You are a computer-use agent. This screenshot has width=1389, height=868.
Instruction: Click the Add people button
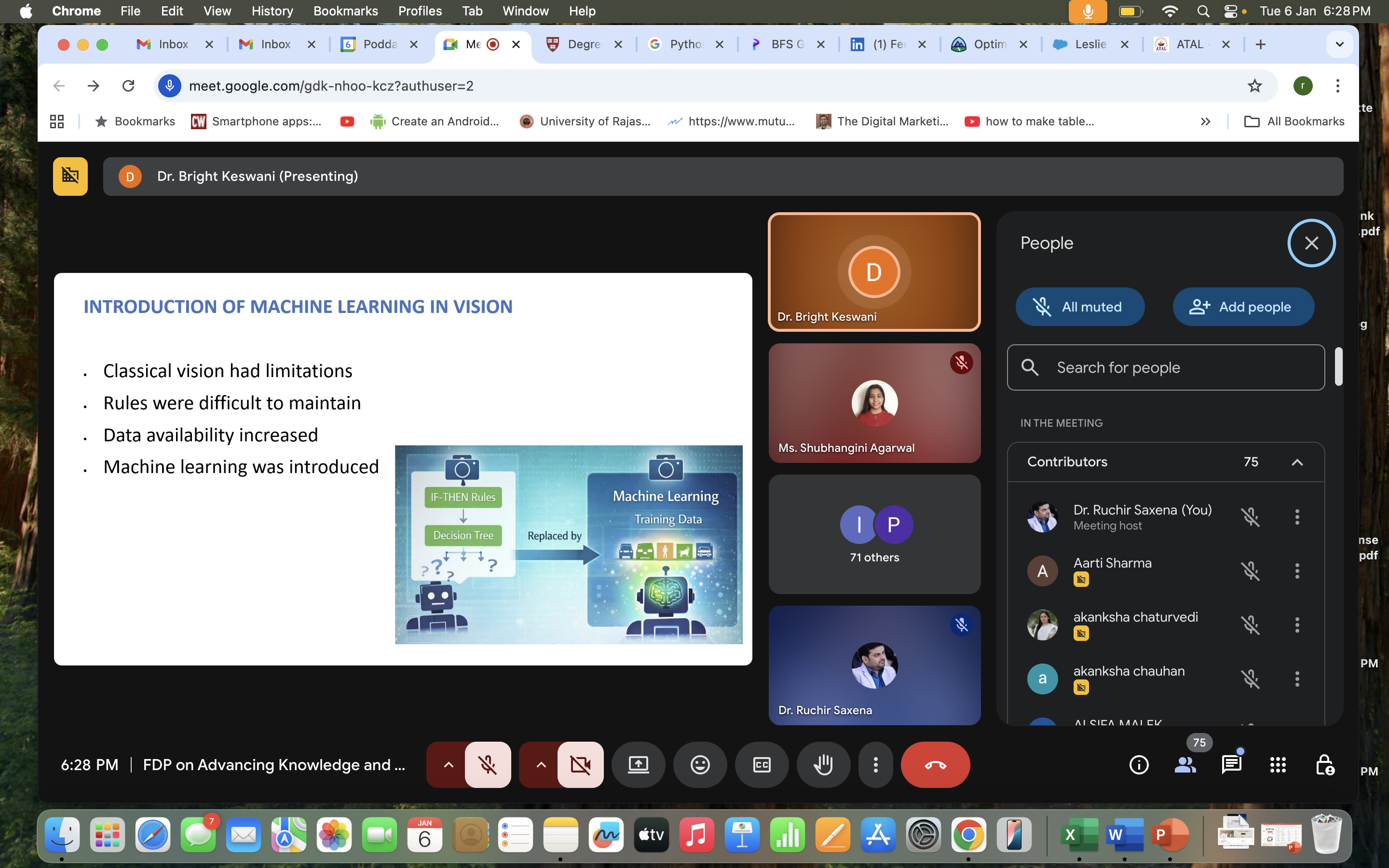point(1243,307)
